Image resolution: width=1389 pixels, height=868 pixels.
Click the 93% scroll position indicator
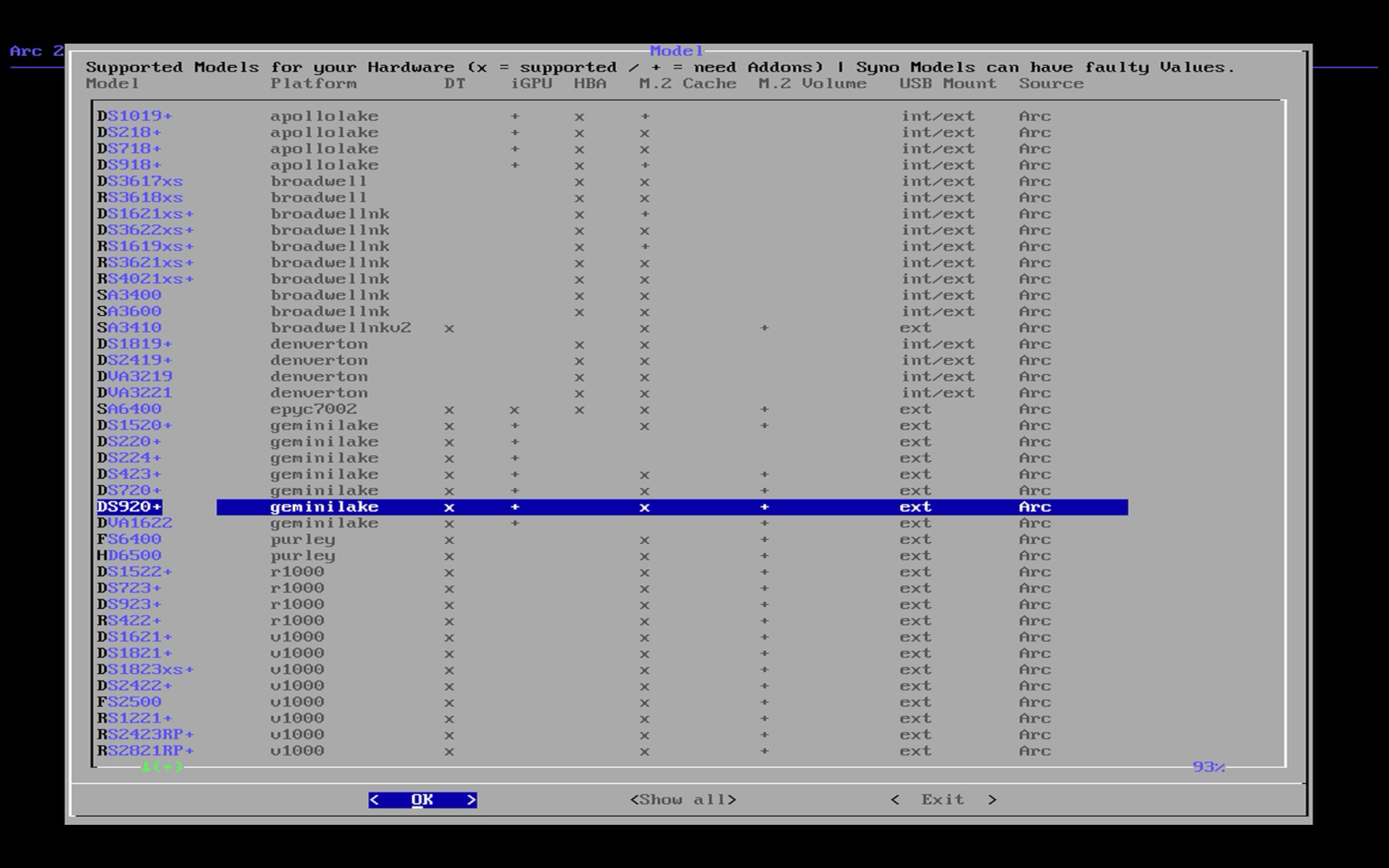pyautogui.click(x=1208, y=767)
